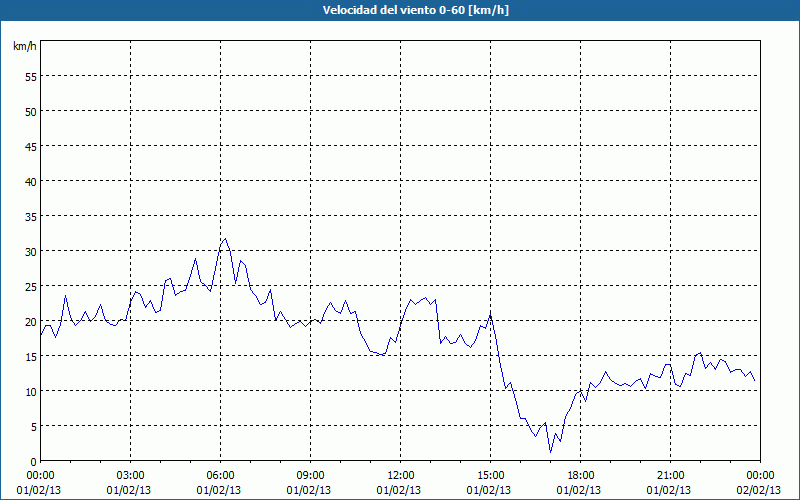Click the 21:00 time label
This screenshot has width=800, height=500.
[x=670, y=476]
